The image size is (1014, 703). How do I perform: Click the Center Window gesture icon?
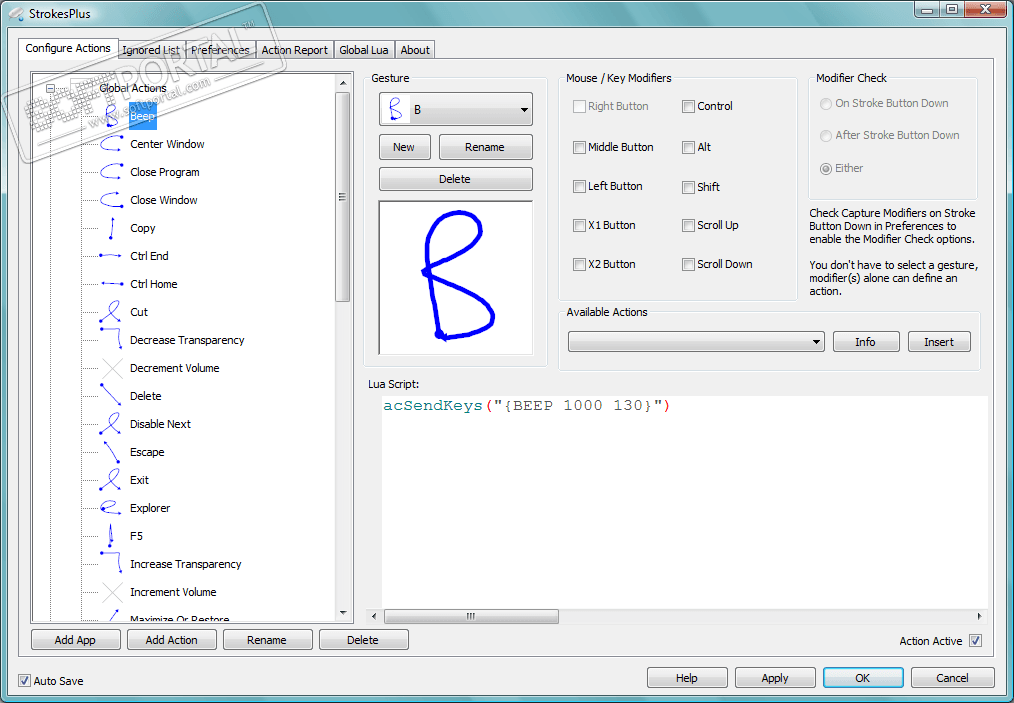point(111,144)
